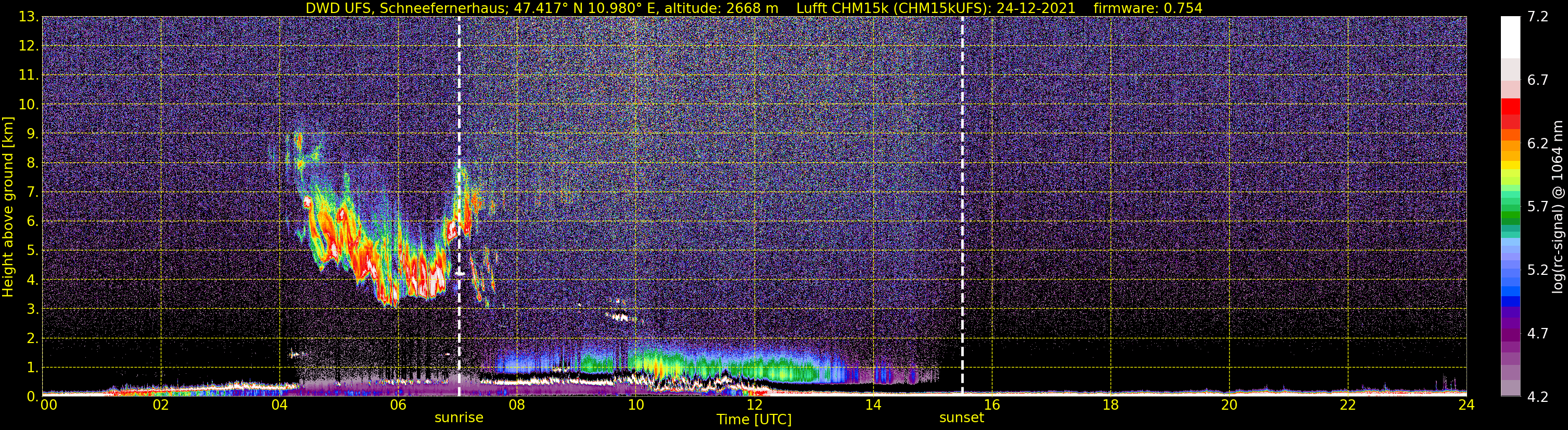The image size is (1568, 430).
Task: Click the '13.' height tick label
Action: (29, 17)
